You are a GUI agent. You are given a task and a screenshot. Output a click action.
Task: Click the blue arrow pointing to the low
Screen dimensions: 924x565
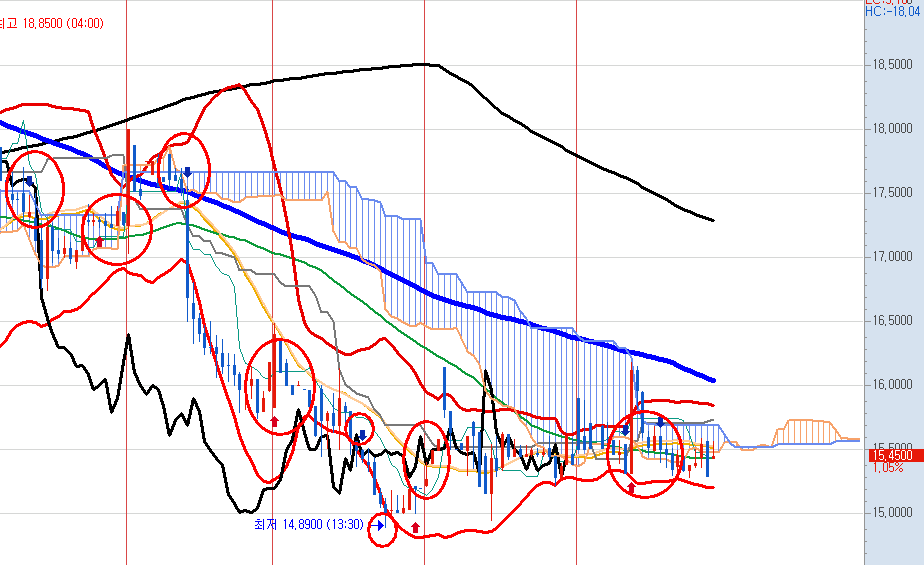point(377,524)
